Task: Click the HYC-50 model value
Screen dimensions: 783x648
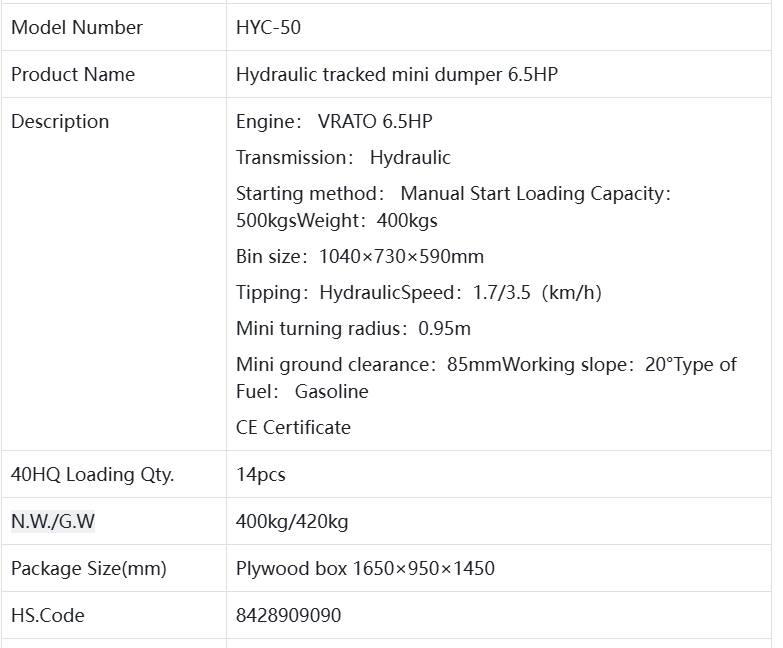Action: click(x=268, y=28)
